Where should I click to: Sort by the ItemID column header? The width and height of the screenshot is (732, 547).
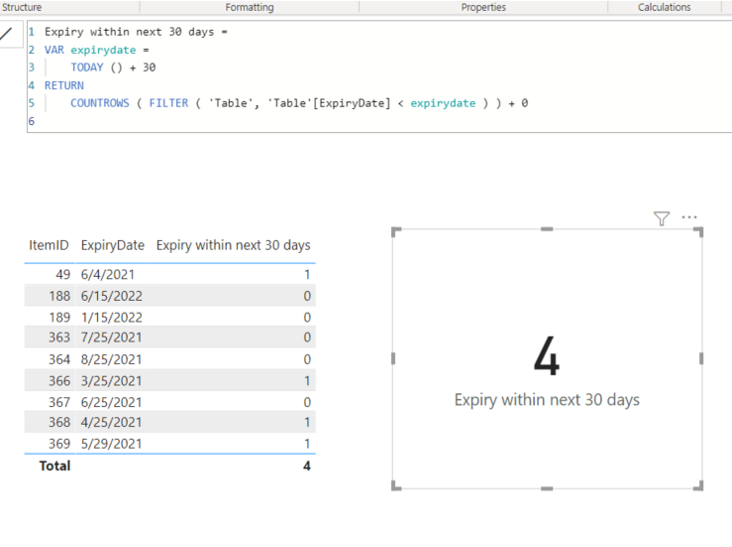coord(49,245)
